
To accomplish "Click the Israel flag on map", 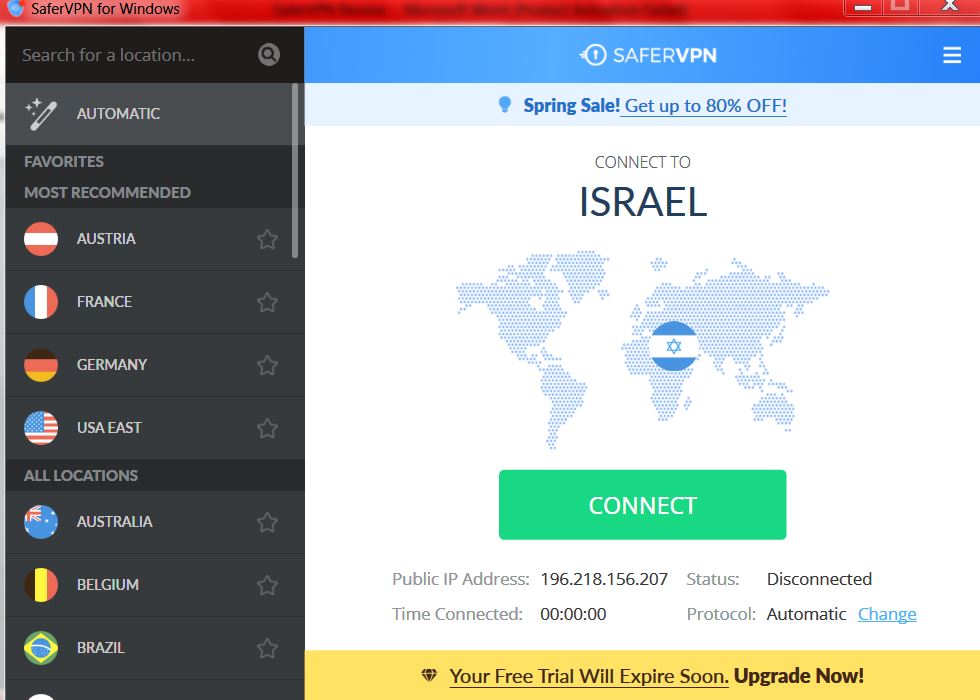I will click(x=674, y=346).
